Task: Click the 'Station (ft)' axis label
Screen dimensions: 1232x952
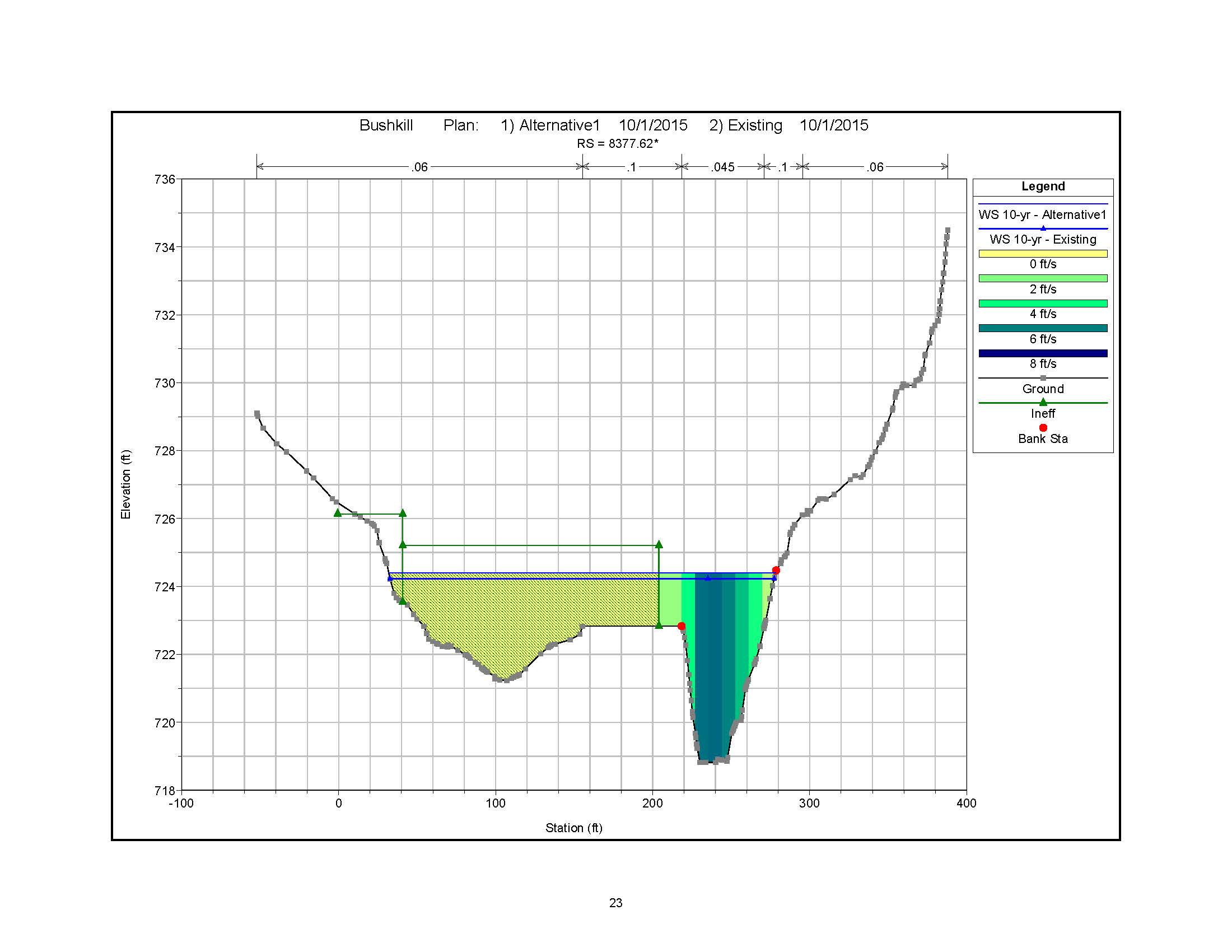Action: tap(573, 828)
